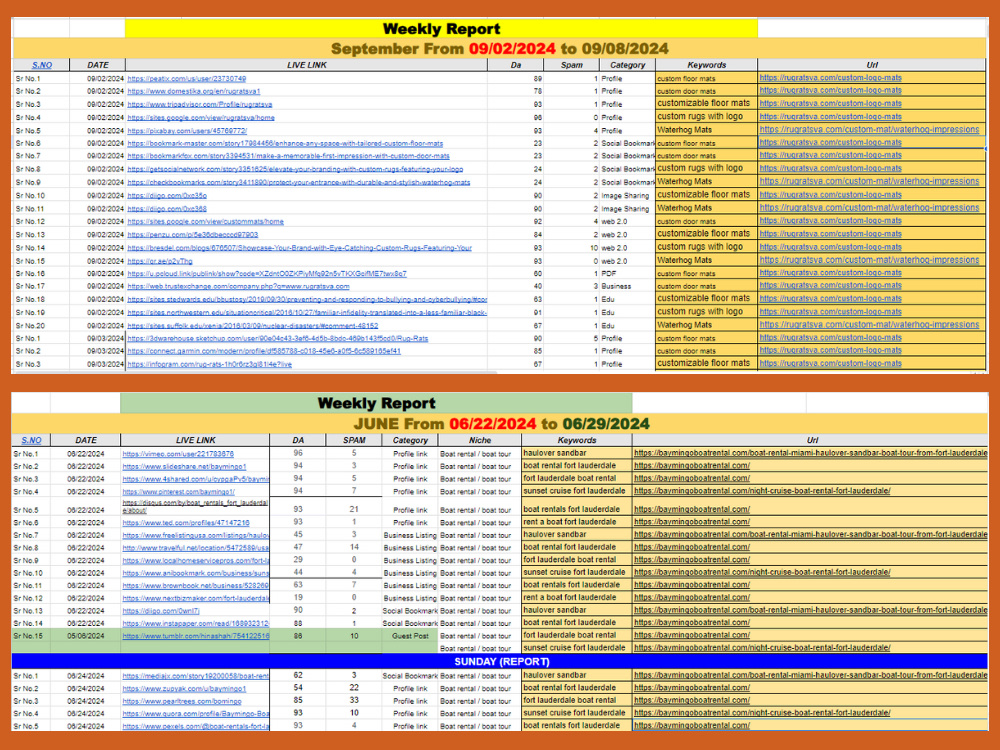Screen dimensions: 1000x750
Task: Open the ted.com profiles link
Action: [186, 523]
